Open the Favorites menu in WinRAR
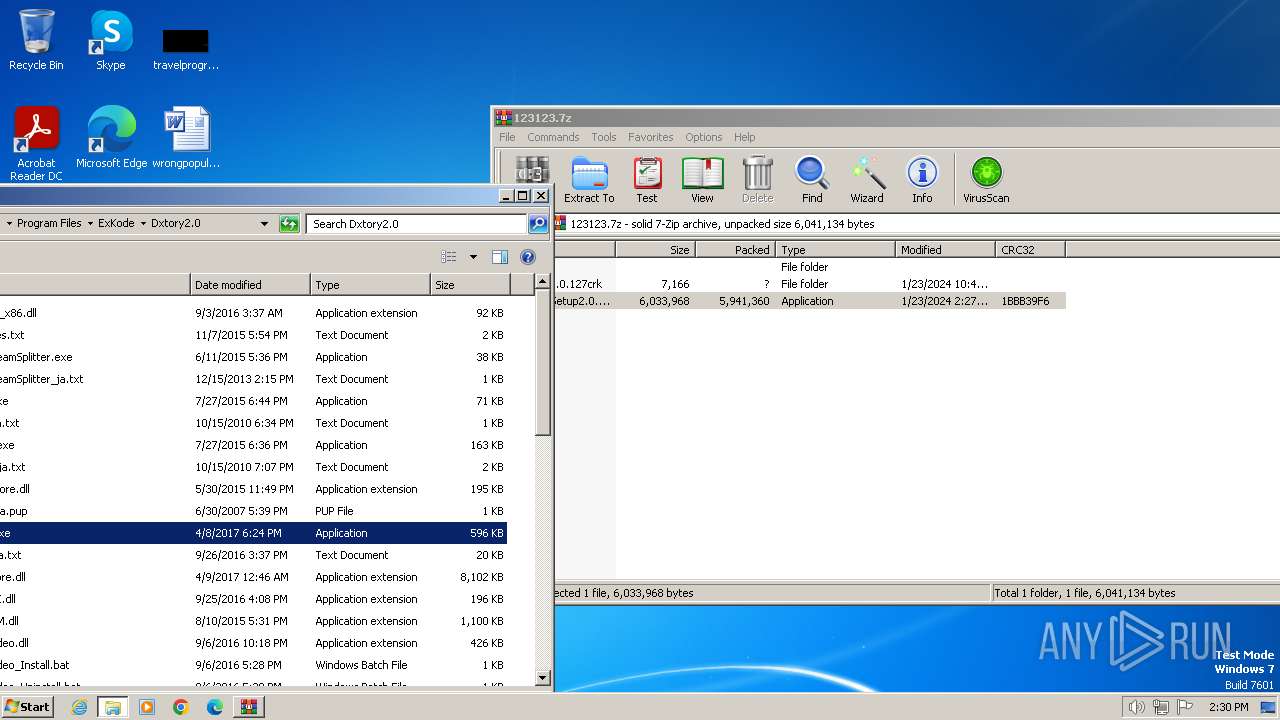The width and height of the screenshot is (1280, 720). click(x=650, y=137)
